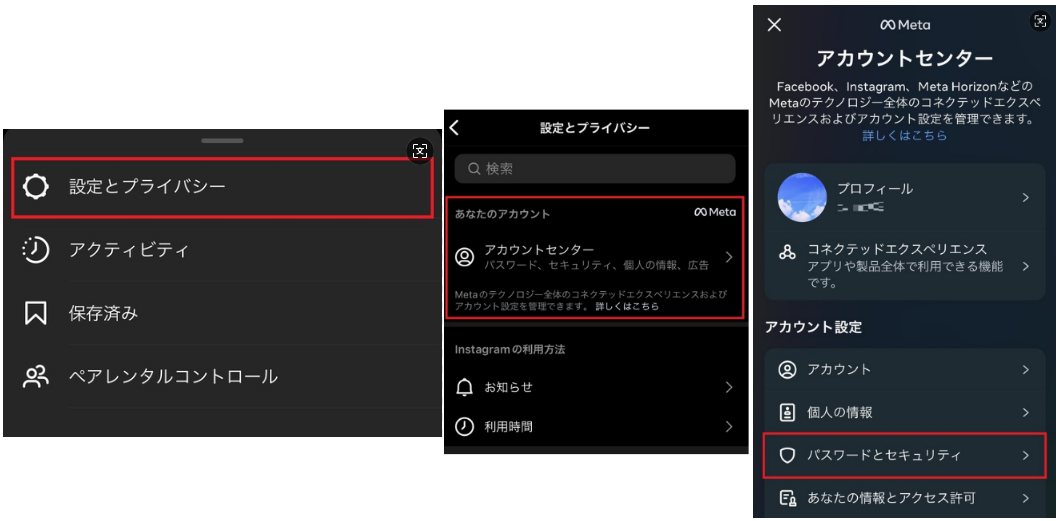The image size is (1060, 521).
Task: Open the コネクテッドエクスペリエンス row chevron
Action: [x=1026, y=266]
